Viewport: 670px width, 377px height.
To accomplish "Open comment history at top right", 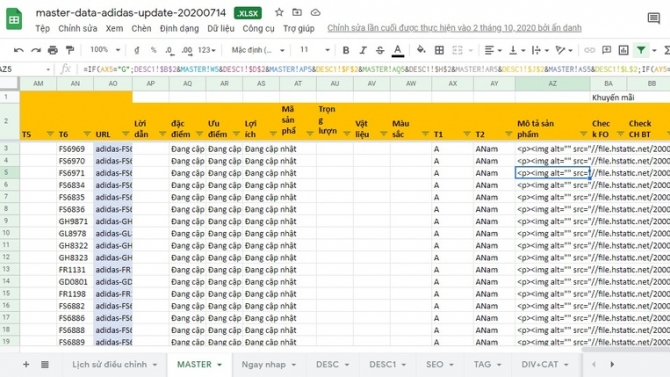I will pyautogui.click(x=653, y=18).
